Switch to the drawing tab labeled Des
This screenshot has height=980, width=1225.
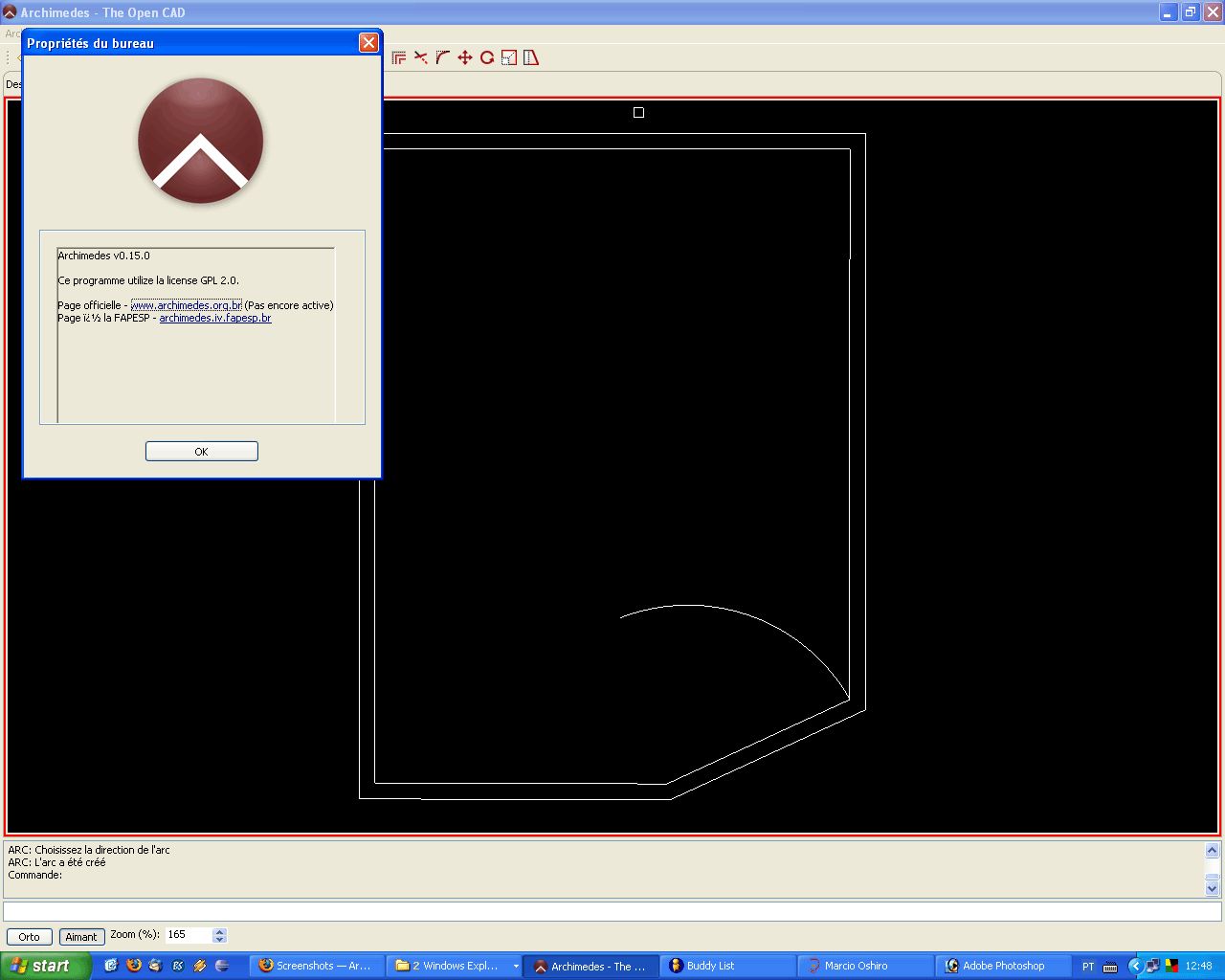click(x=13, y=84)
